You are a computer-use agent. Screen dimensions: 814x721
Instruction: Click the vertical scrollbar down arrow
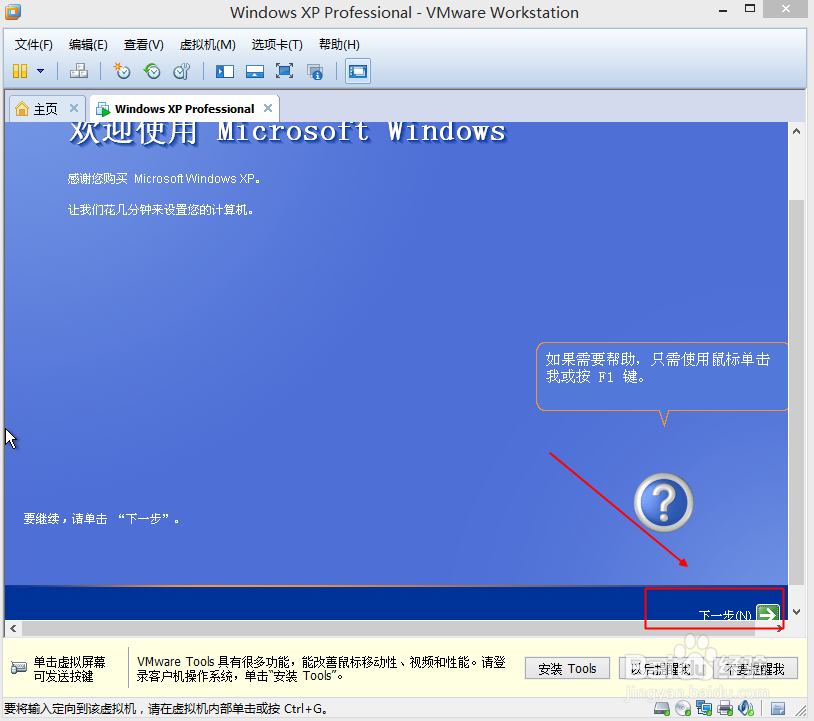pyautogui.click(x=796, y=611)
